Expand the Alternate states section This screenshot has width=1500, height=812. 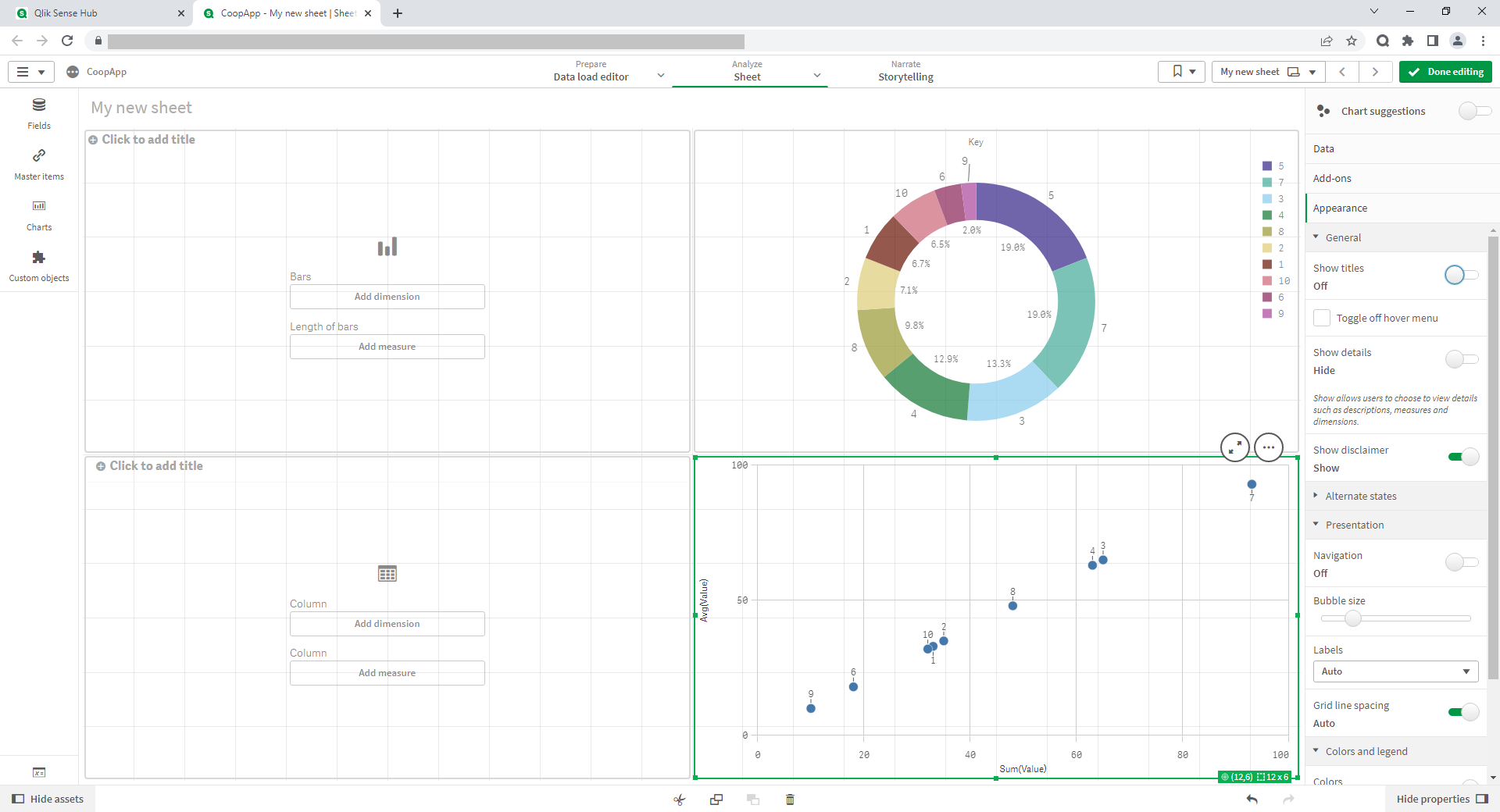click(x=1360, y=496)
